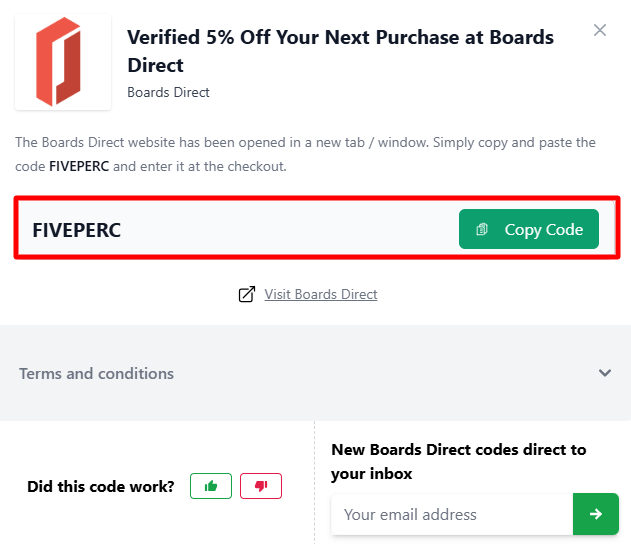Click empty space in the code box
Viewport: 631px width, 544px height.
290,230
